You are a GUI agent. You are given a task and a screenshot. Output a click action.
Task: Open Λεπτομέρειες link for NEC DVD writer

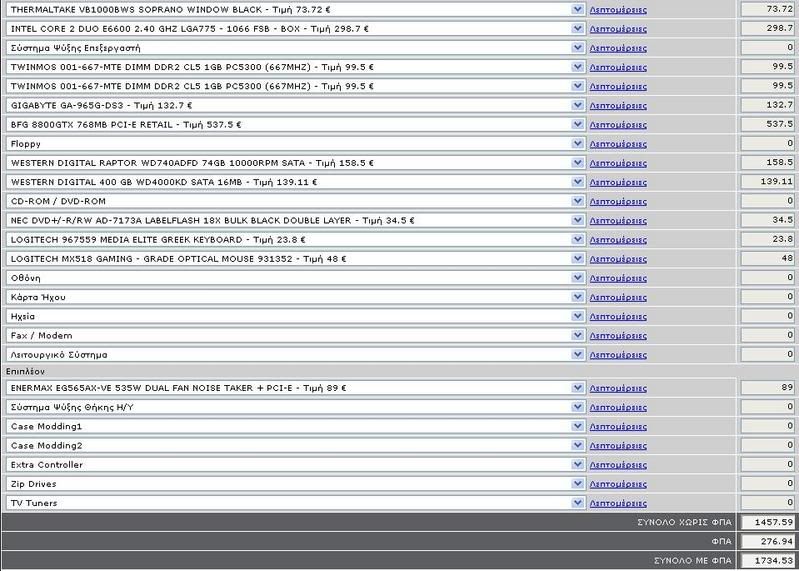tap(618, 221)
